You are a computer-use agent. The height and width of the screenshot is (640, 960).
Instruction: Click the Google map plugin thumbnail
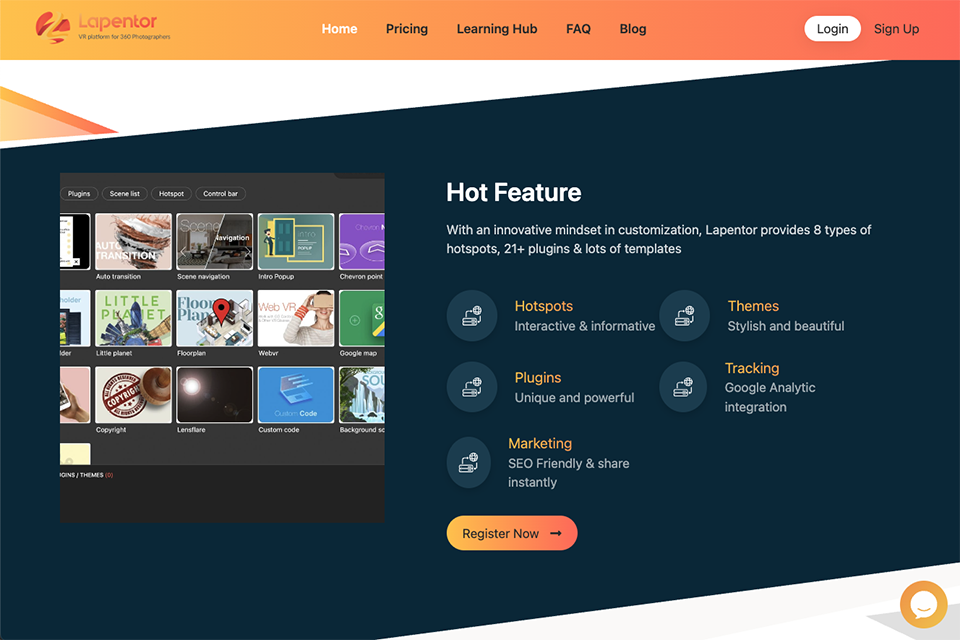[x=362, y=318]
